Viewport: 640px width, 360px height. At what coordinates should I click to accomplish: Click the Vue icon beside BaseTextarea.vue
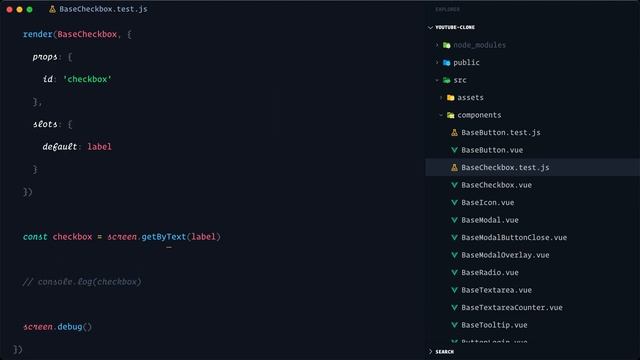click(x=454, y=290)
